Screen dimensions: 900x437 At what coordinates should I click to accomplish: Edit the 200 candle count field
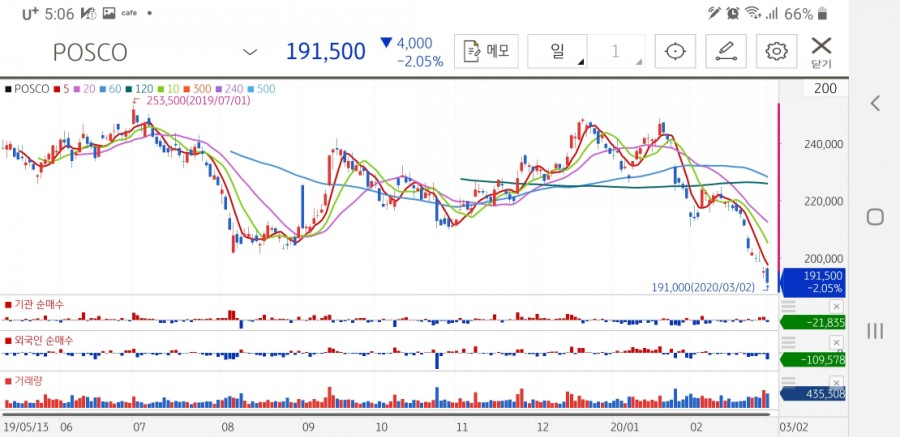pos(825,88)
